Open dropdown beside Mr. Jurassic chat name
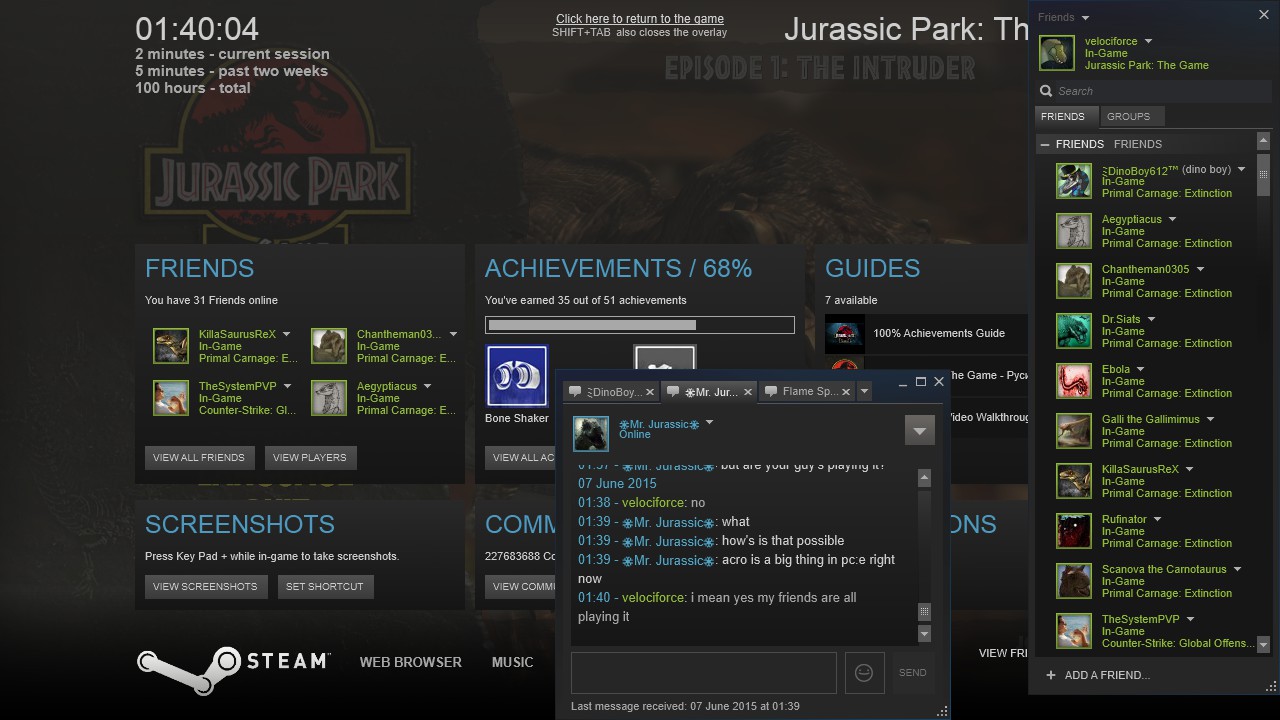The width and height of the screenshot is (1280, 720). 709,423
